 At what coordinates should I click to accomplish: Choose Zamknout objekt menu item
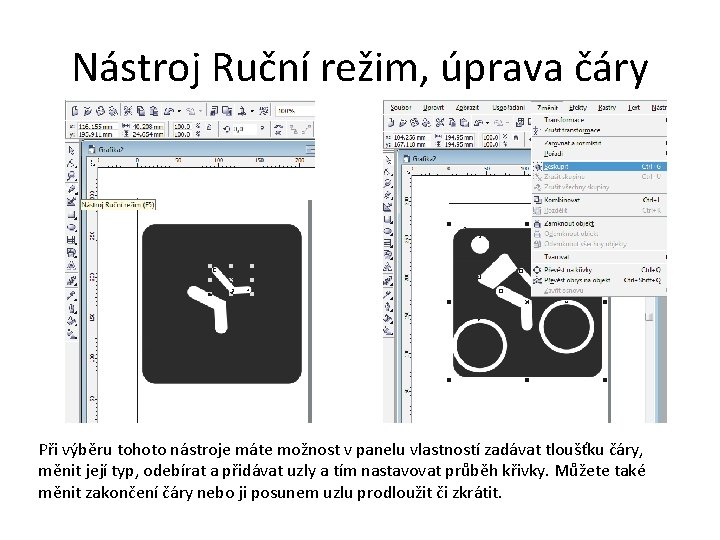[x=599, y=224]
